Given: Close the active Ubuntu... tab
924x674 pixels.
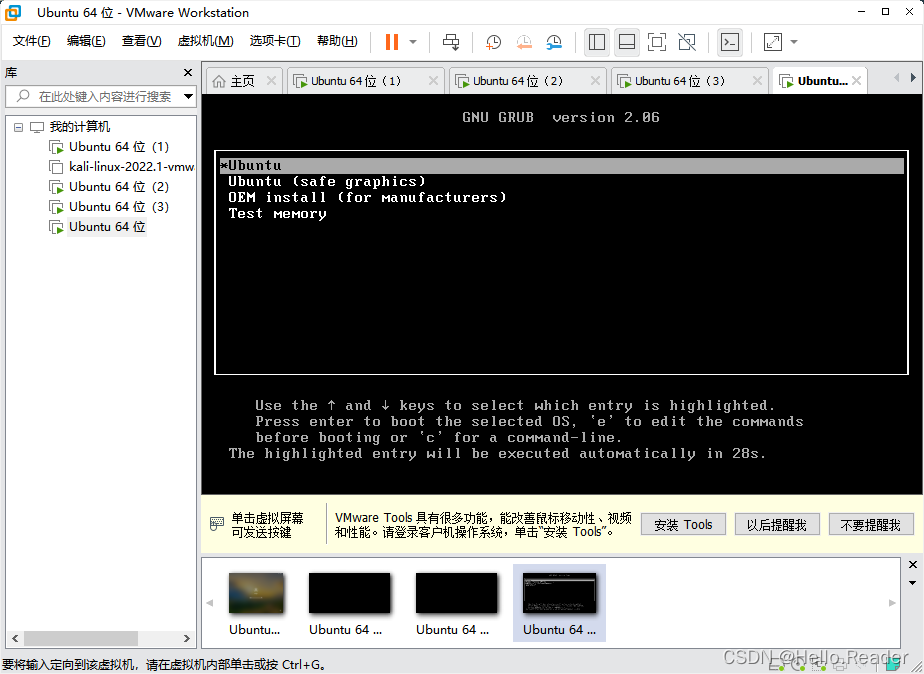Looking at the screenshot, I should 856,81.
